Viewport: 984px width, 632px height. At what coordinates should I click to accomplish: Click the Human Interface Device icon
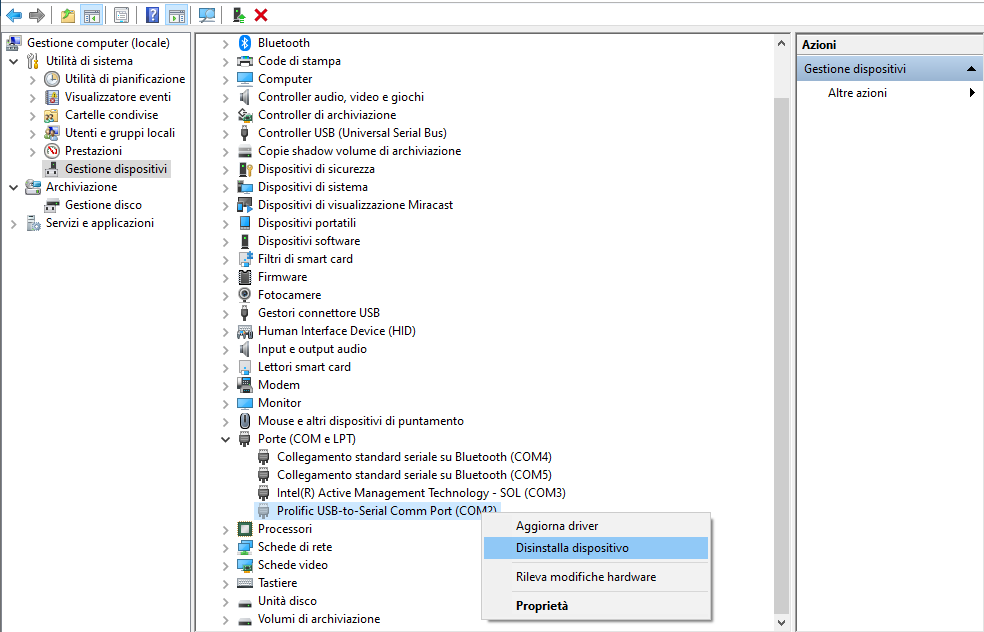pos(245,331)
